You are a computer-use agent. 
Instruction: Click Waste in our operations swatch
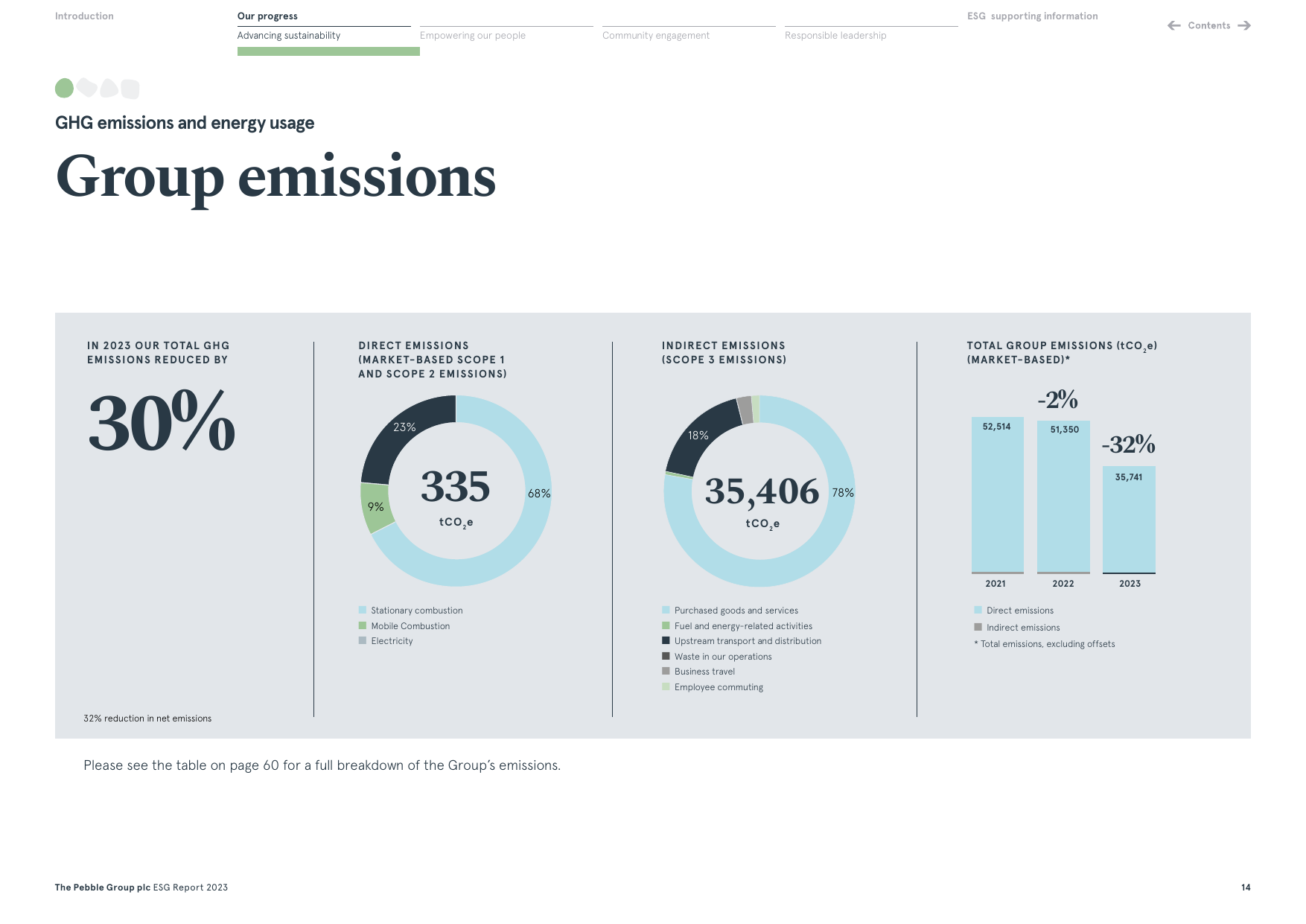[x=666, y=656]
